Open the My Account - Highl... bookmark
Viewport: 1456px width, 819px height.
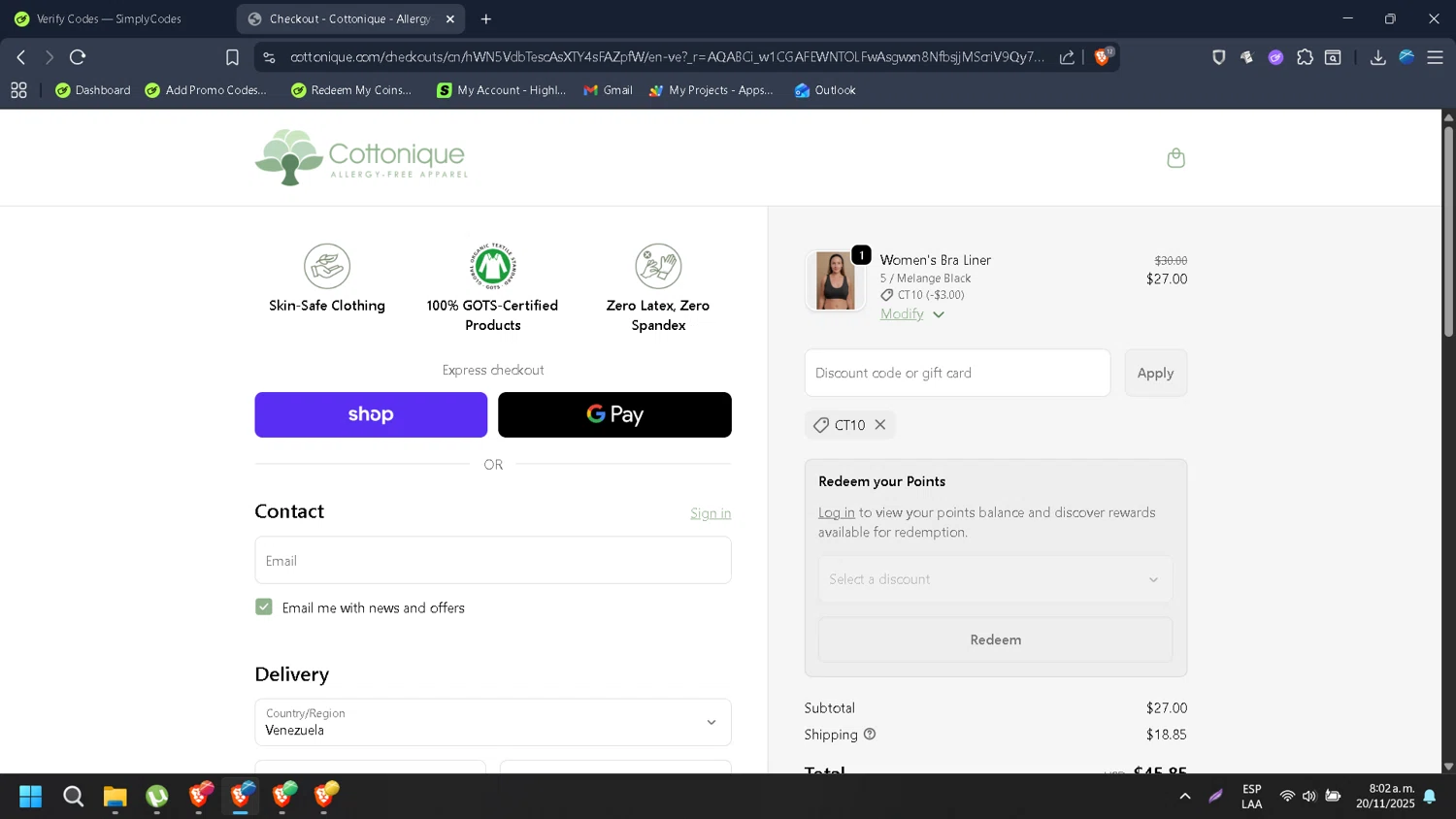point(502,90)
